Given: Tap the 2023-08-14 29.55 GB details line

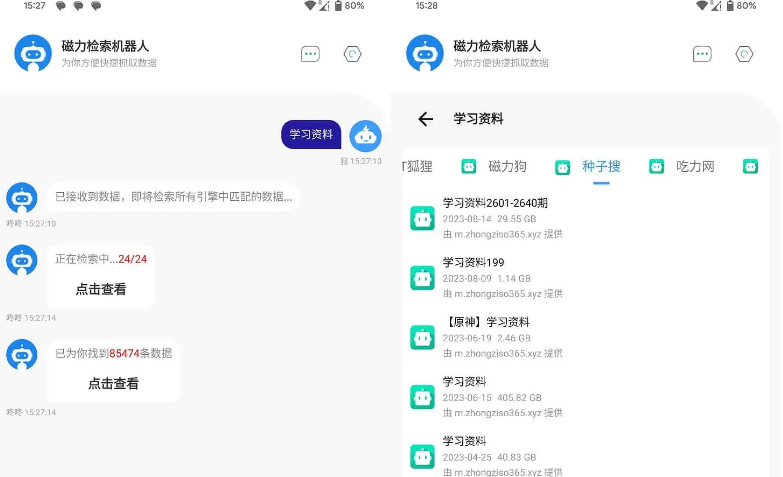Looking at the screenshot, I should coord(489,219).
